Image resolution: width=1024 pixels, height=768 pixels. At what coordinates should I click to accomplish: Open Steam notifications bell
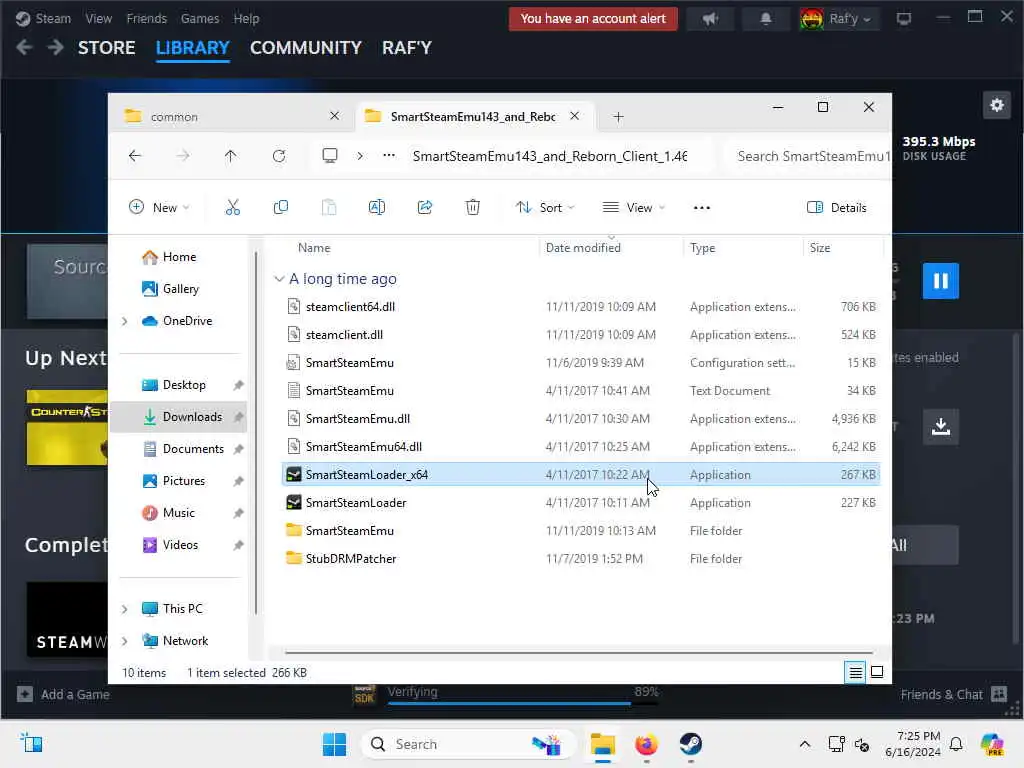coord(765,19)
